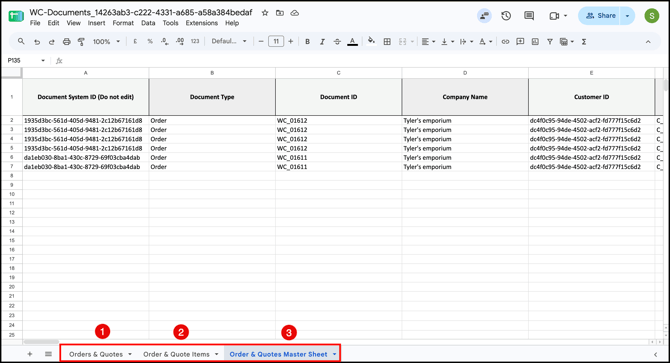Open the Master Sheet tab options arrow
The image size is (670, 363).
[334, 354]
